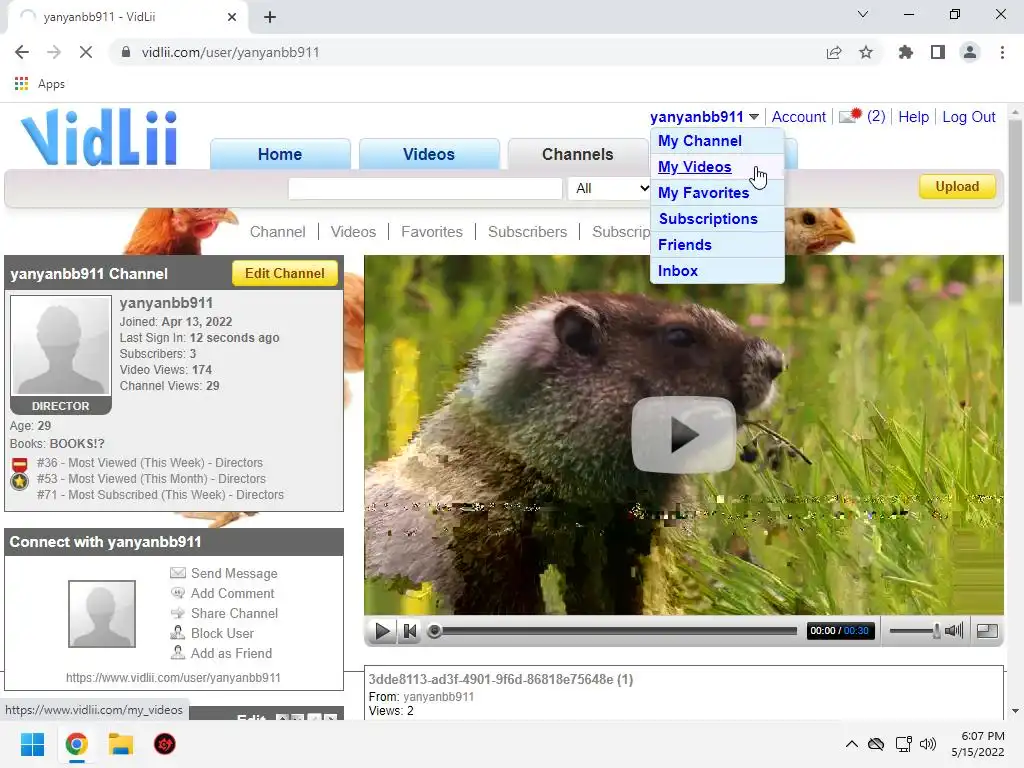
Task: Click the browser address bar URL
Action: click(231, 52)
